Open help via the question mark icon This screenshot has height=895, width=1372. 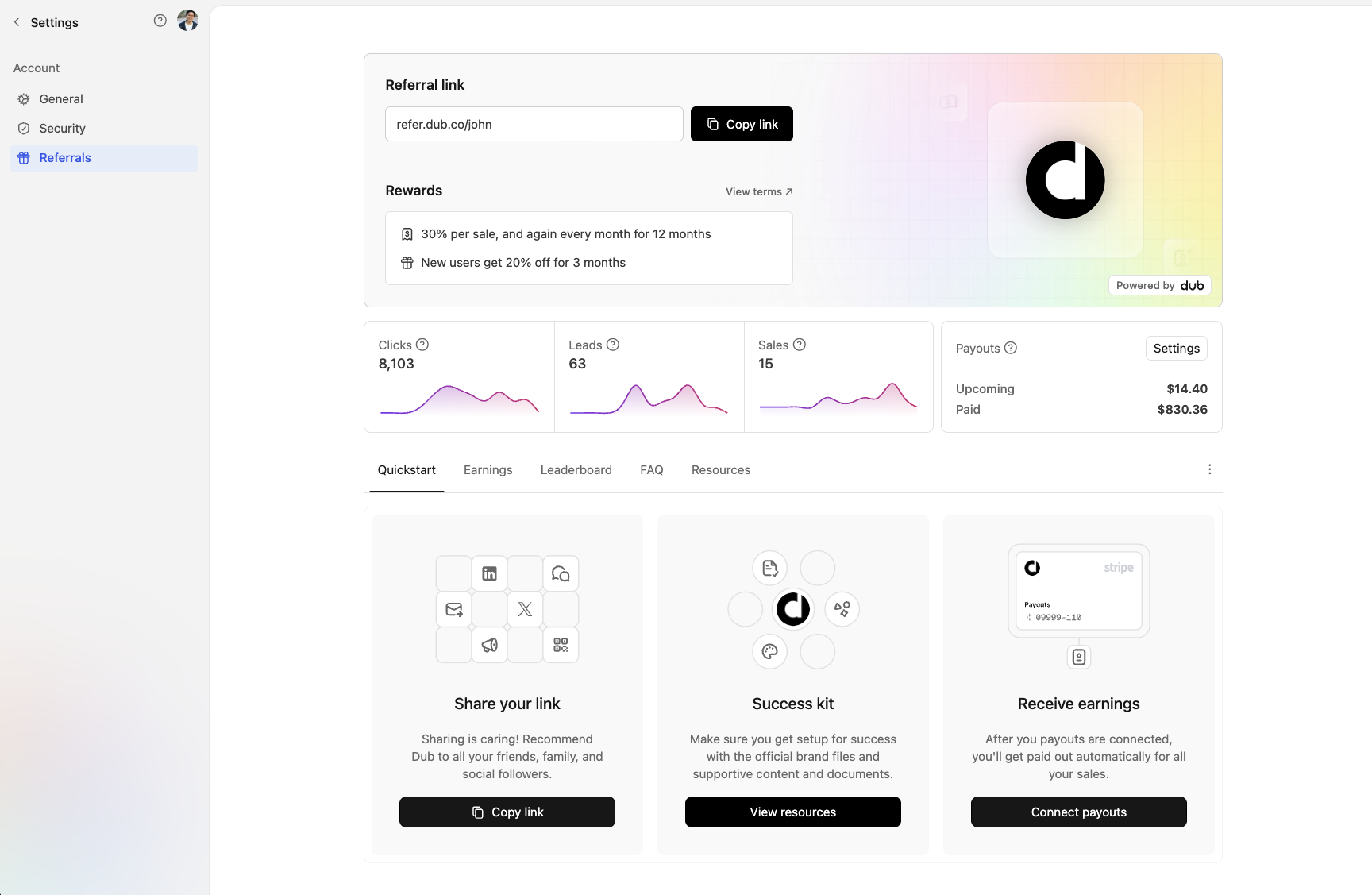pos(160,21)
